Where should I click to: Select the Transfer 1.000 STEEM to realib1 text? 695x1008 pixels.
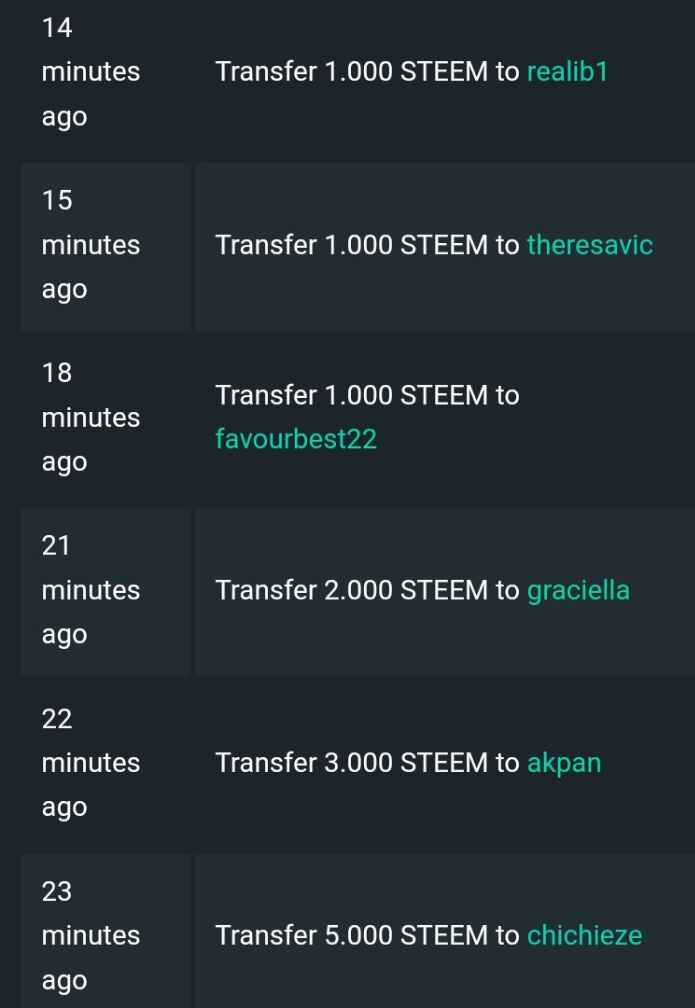(411, 71)
